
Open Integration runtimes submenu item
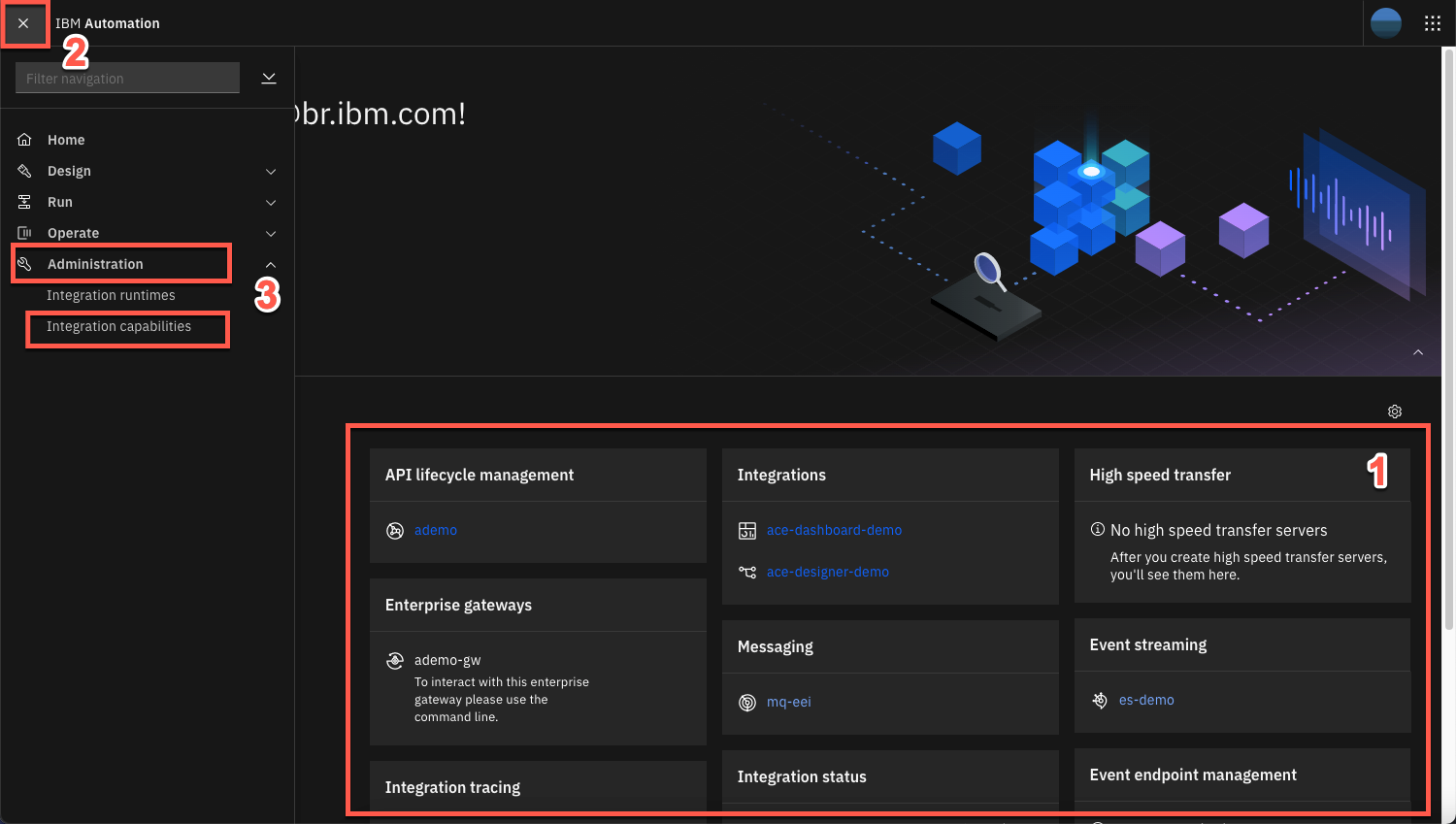pyautogui.click(x=111, y=295)
